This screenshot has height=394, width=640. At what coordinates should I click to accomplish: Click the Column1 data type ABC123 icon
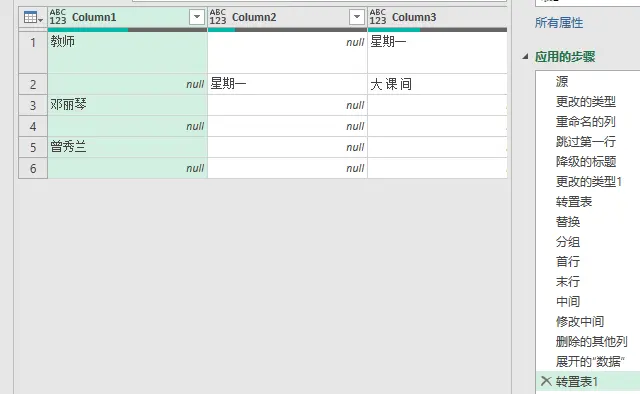coord(58,17)
